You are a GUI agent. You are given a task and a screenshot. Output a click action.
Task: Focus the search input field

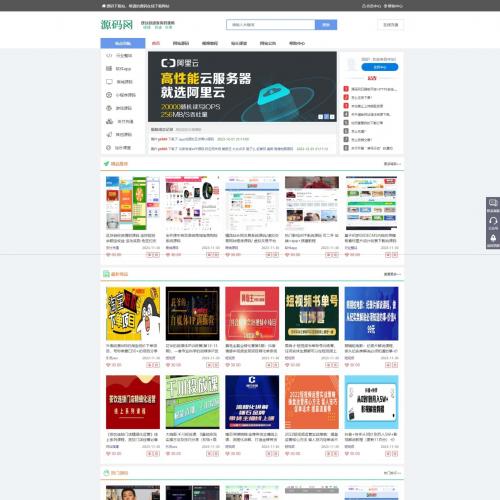point(270,25)
